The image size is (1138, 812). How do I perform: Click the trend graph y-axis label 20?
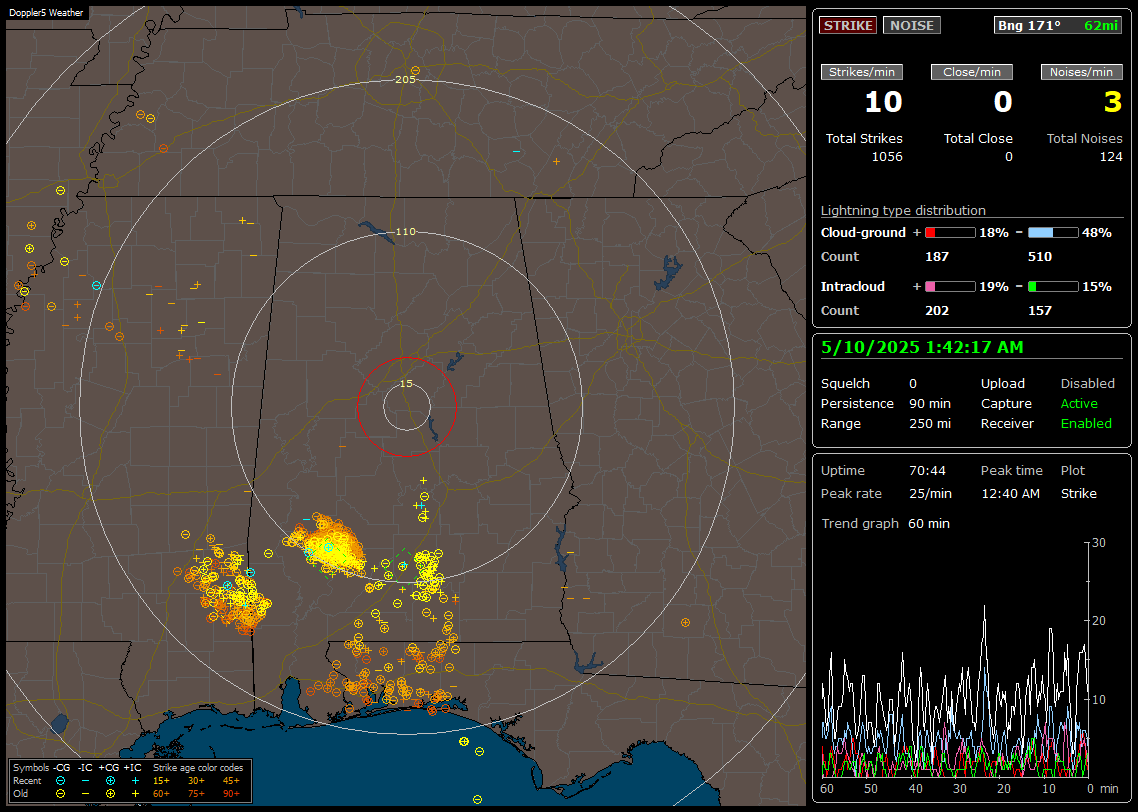1099,621
